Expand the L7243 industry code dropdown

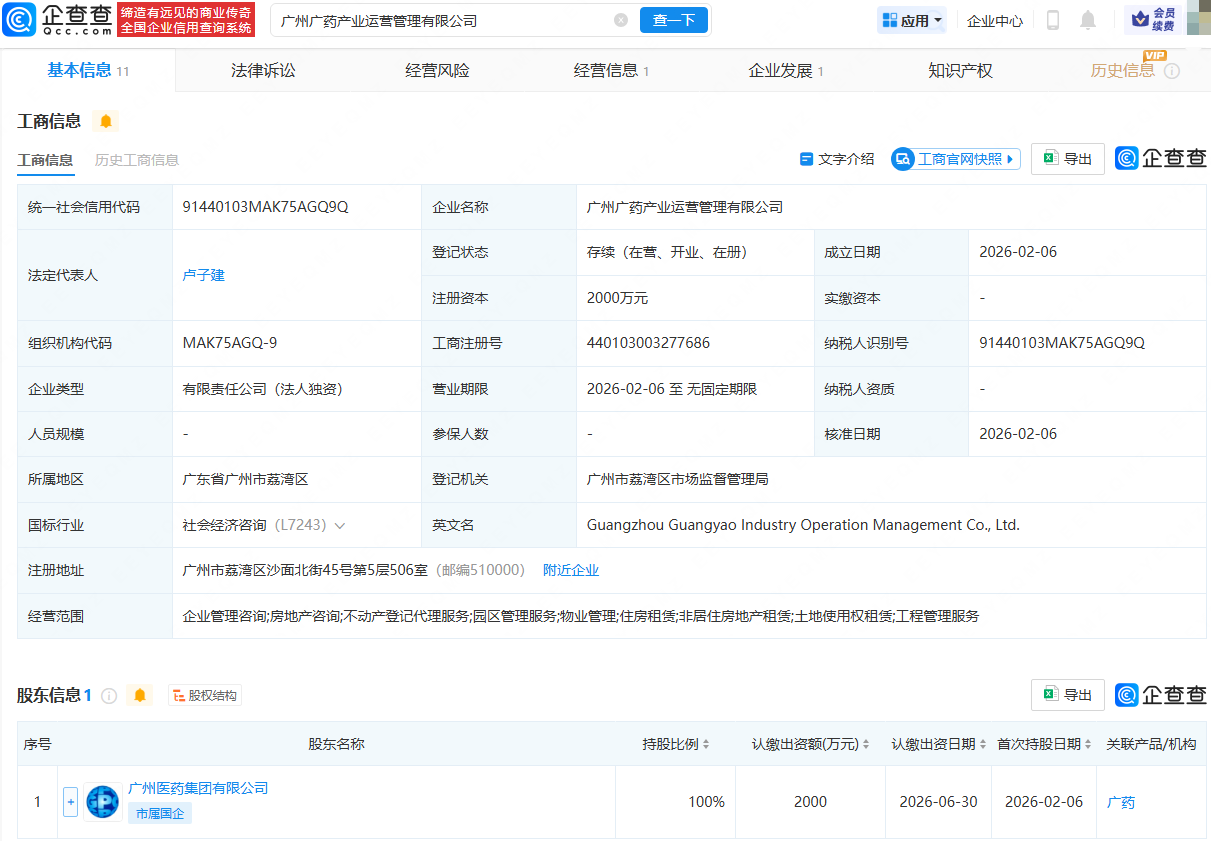[x=343, y=524]
